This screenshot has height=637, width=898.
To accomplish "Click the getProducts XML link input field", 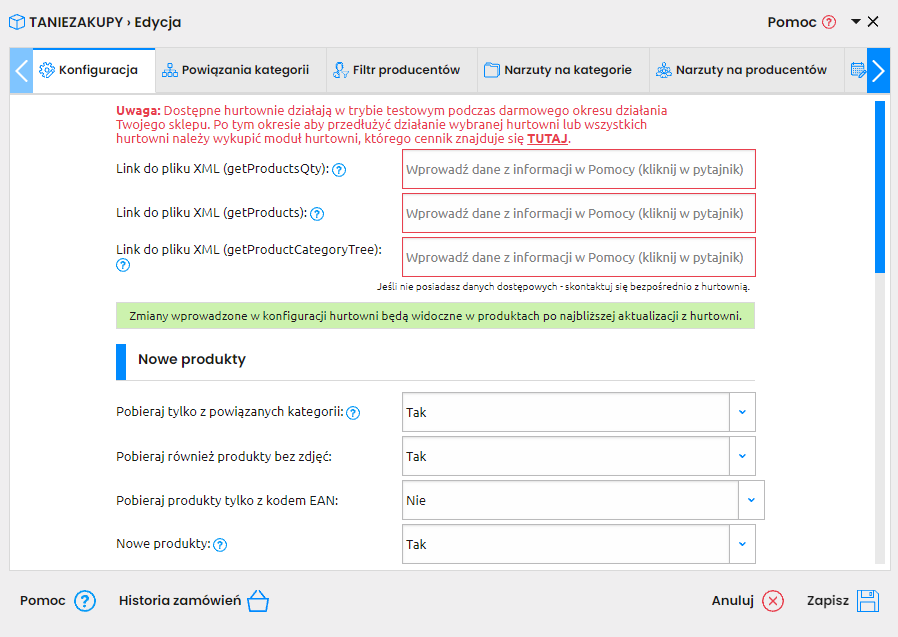I will [578, 213].
